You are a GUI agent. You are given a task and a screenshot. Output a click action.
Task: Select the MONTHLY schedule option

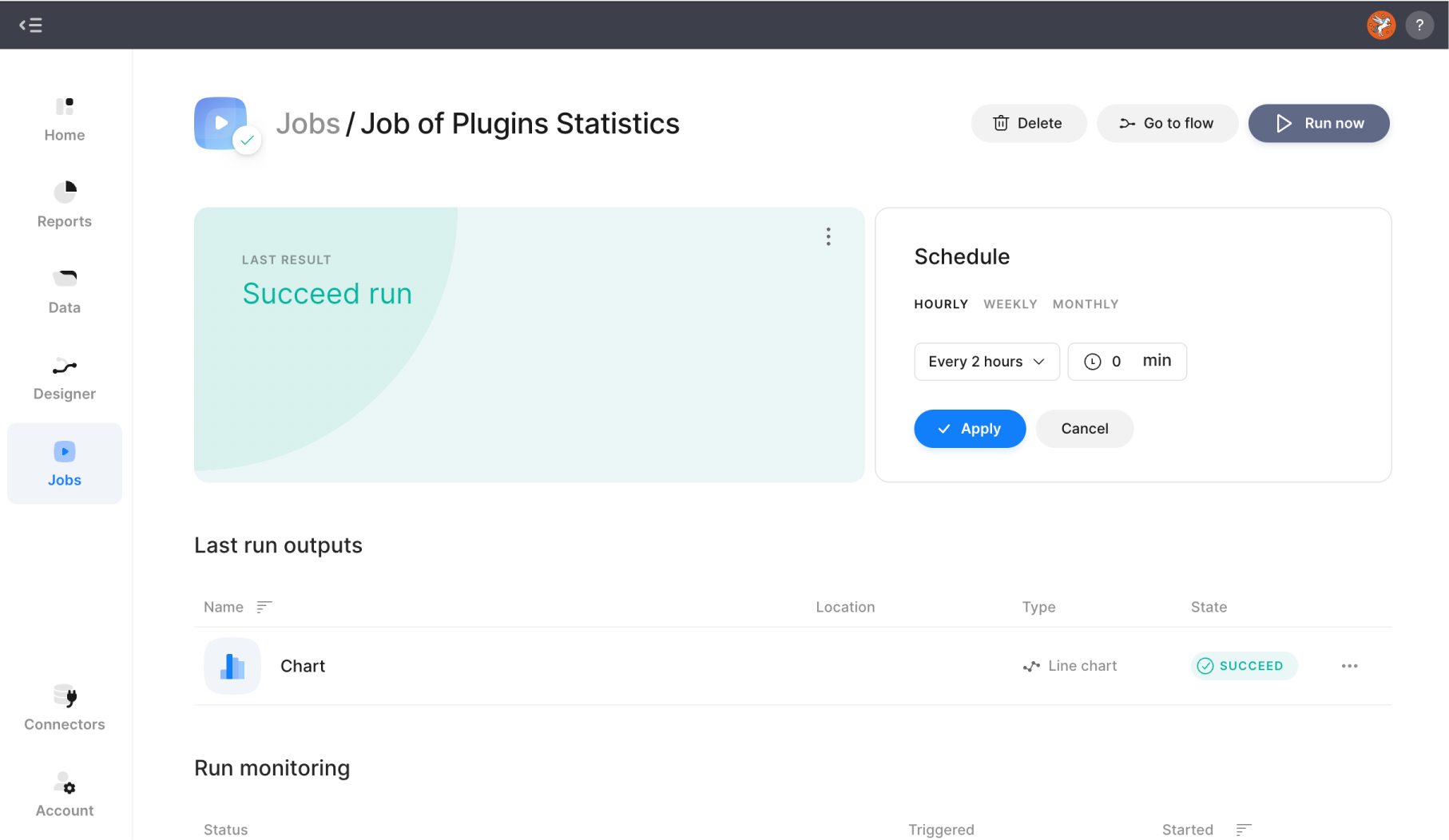tap(1085, 304)
